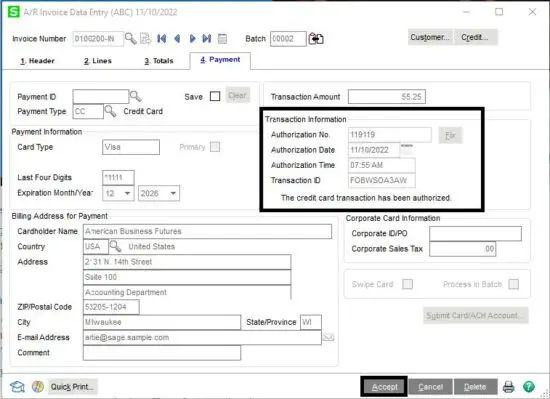The width and height of the screenshot is (550, 399).
Task: Click the Fix button by Authorization No.
Action: click(x=450, y=135)
